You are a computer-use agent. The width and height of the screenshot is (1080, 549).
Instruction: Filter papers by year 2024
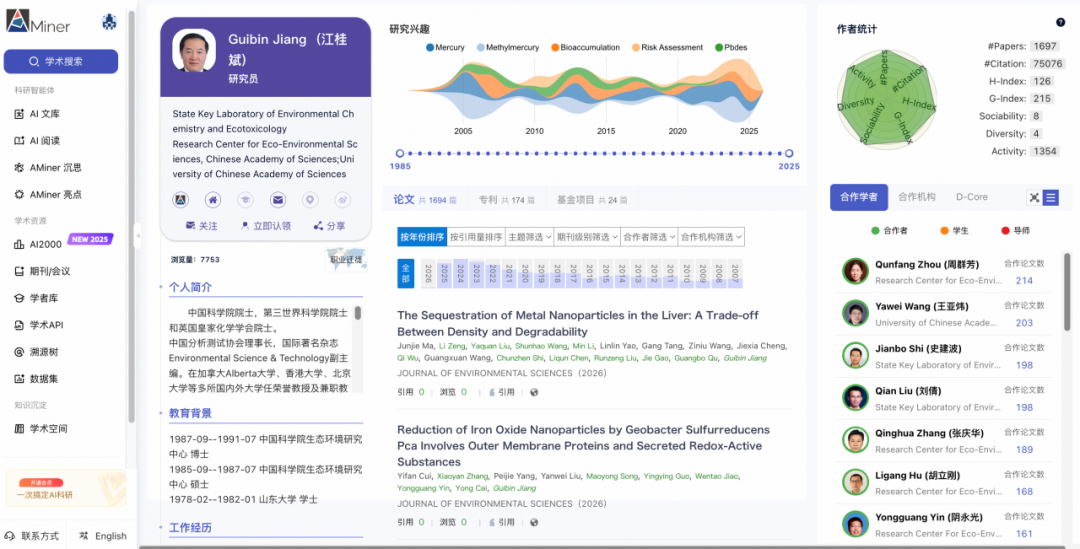(x=460, y=273)
